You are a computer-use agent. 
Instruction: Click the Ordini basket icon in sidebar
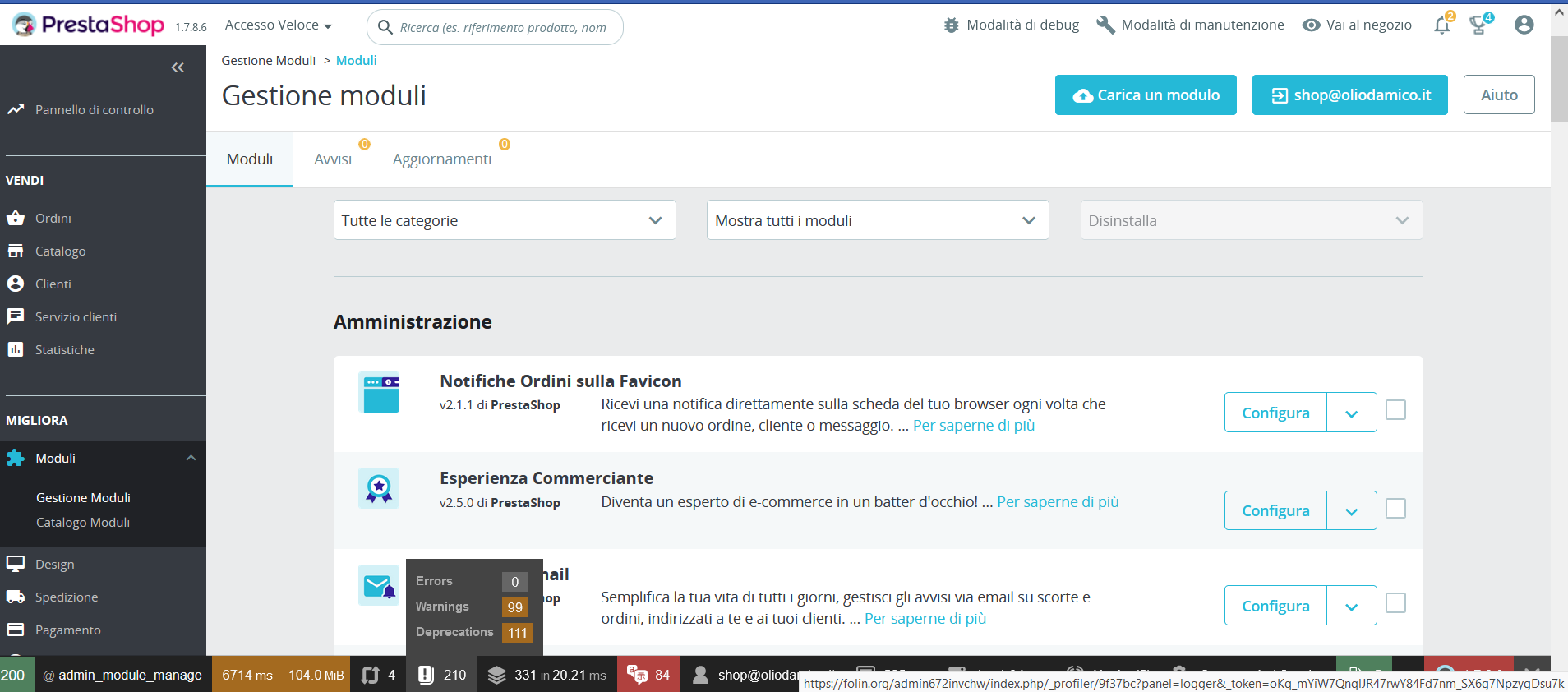pos(16,218)
